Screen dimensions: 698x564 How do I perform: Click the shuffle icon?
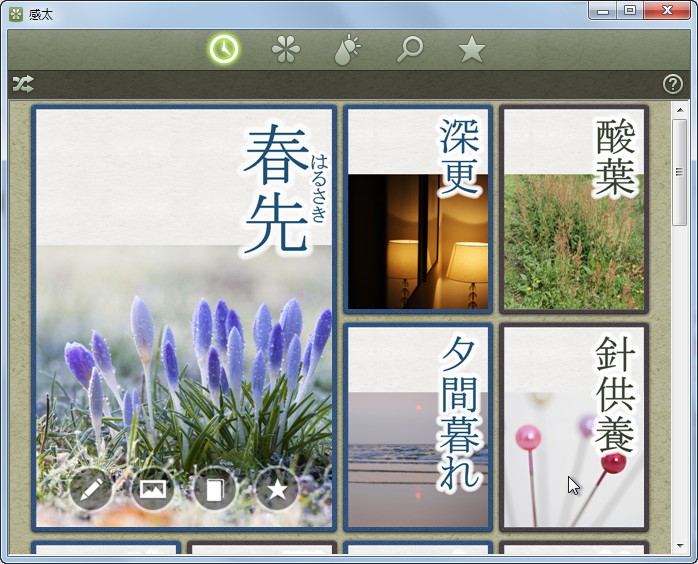click(23, 84)
